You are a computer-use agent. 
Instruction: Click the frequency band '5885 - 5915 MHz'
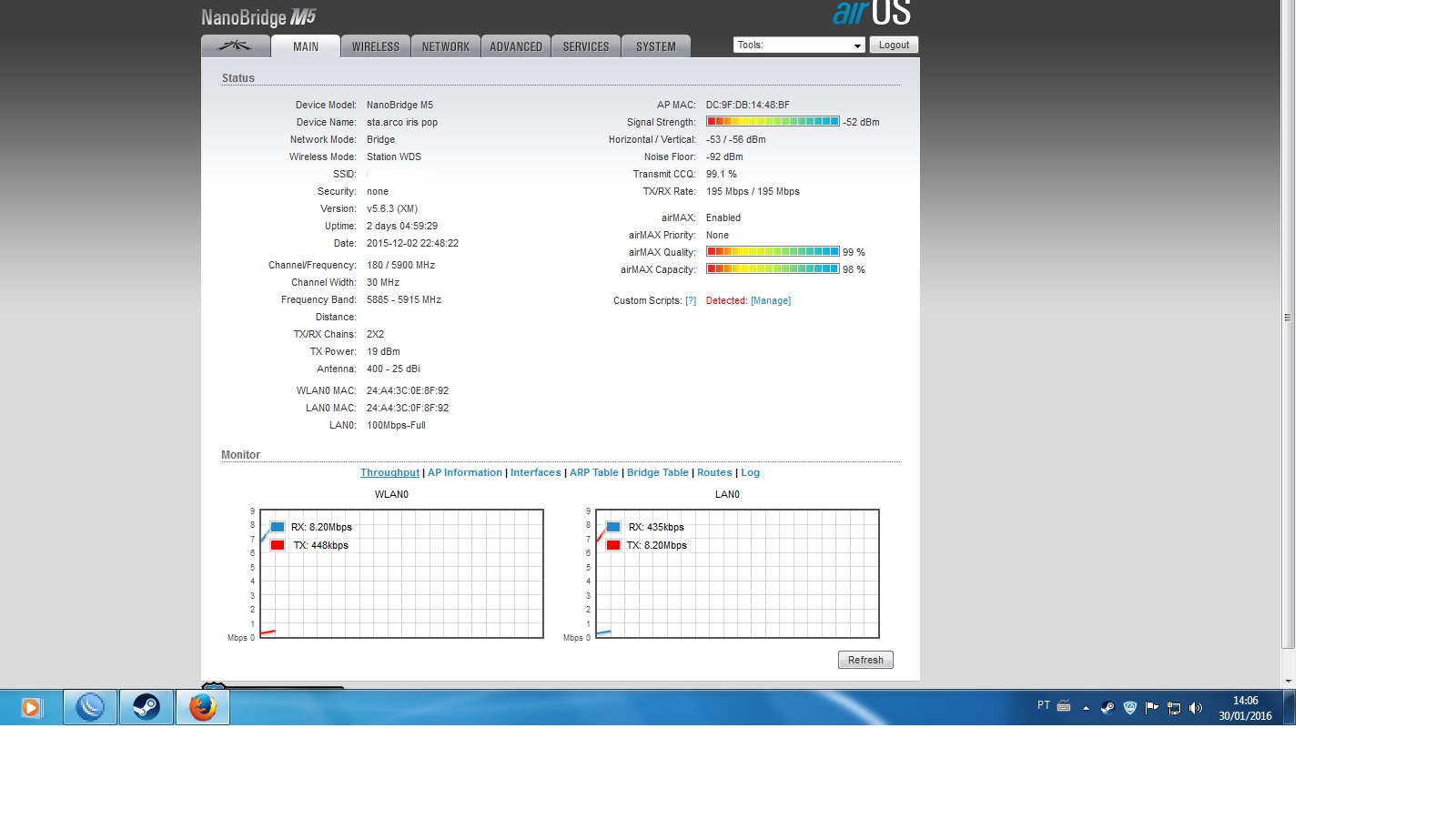[404, 300]
